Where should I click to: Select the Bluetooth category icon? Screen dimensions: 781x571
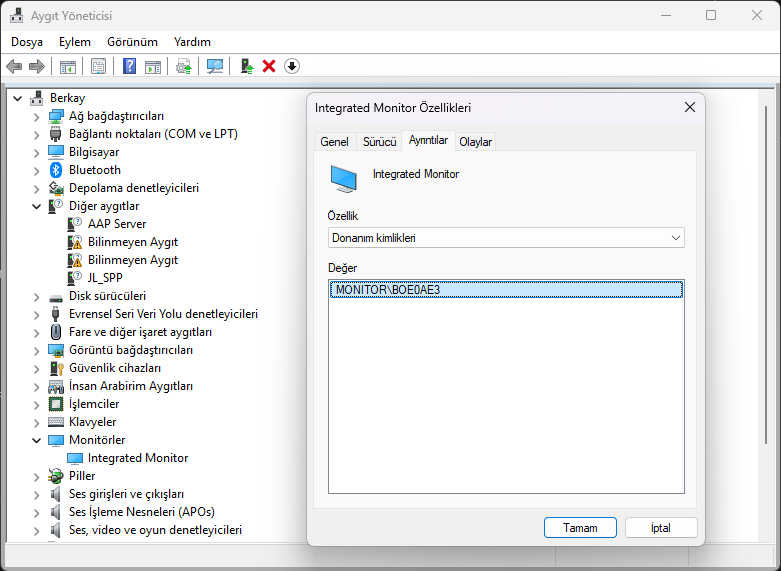point(56,170)
